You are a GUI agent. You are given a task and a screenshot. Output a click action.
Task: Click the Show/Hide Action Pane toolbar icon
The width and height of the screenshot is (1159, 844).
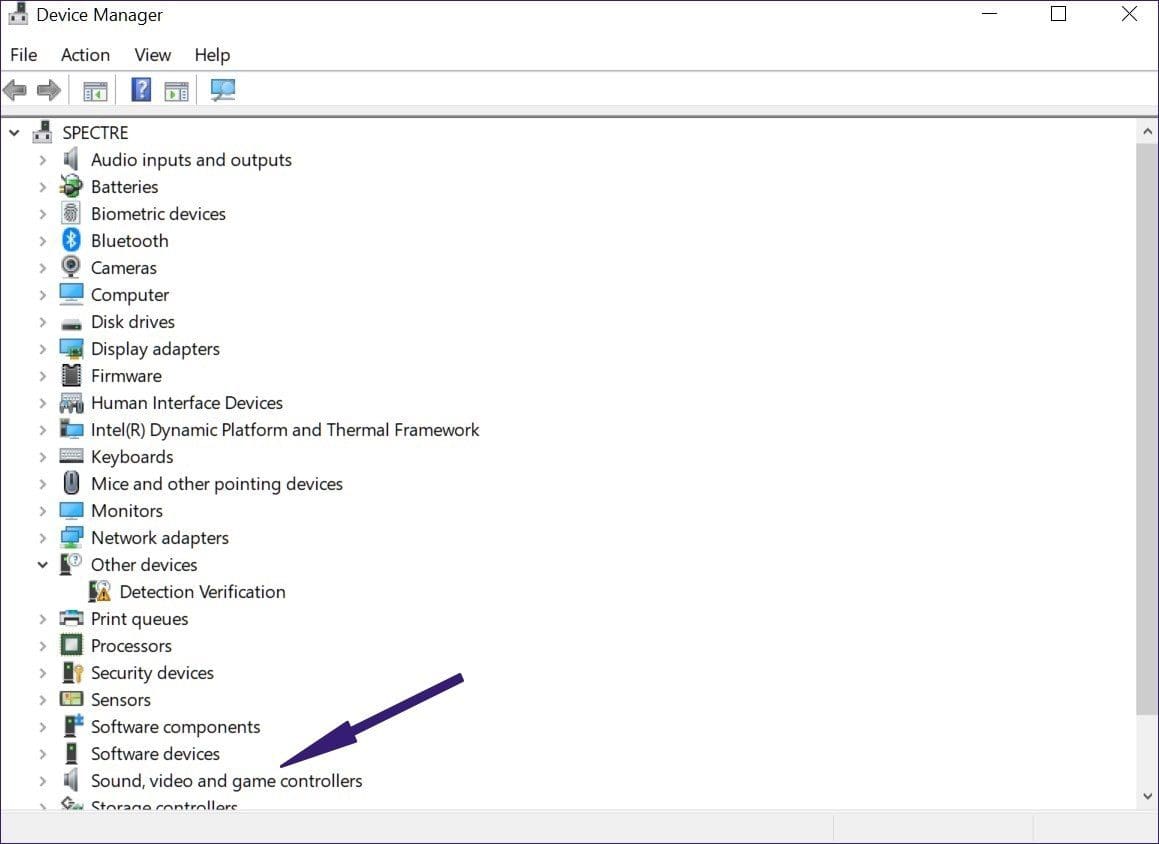[177, 92]
